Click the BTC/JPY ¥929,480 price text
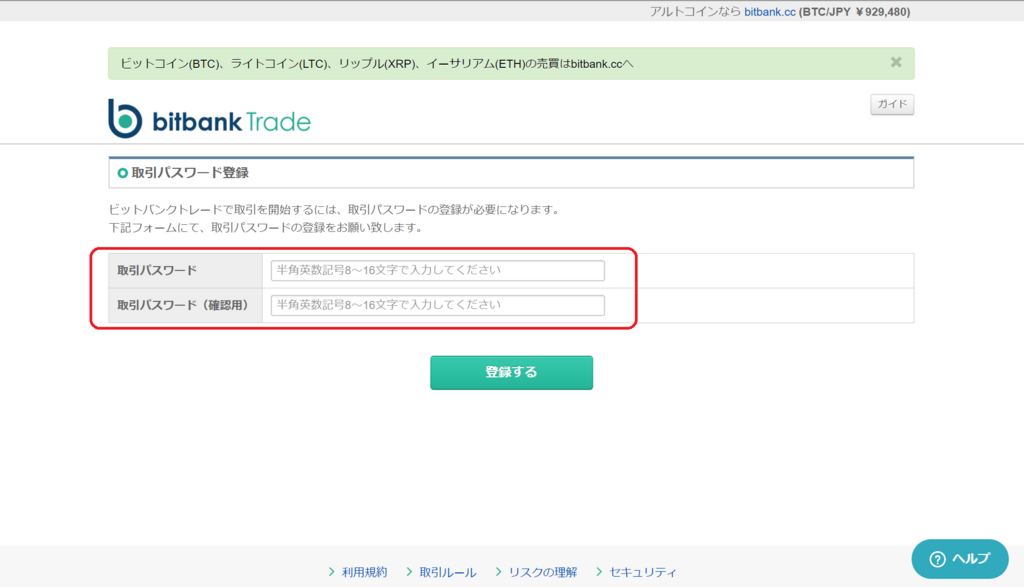This screenshot has height=587, width=1024. [854, 12]
